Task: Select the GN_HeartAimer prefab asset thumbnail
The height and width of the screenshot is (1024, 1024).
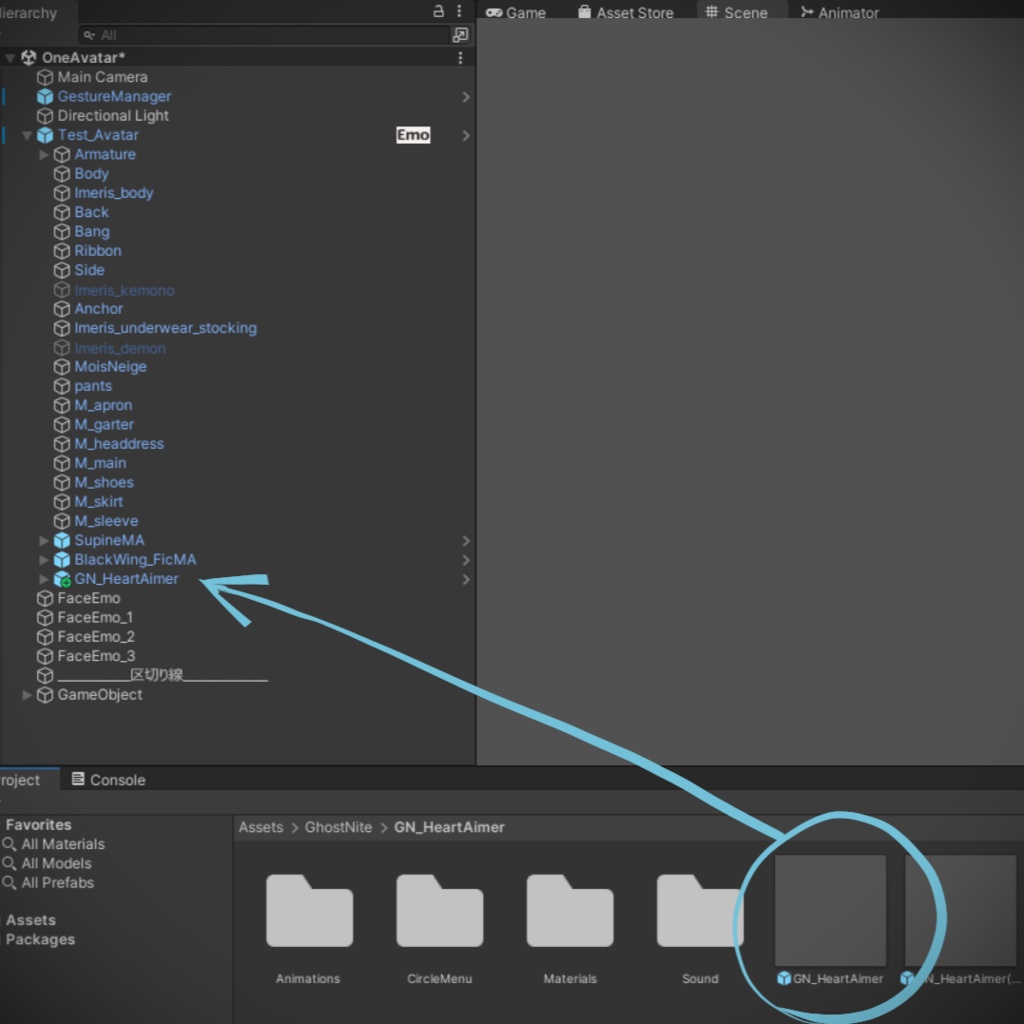Action: (830, 910)
